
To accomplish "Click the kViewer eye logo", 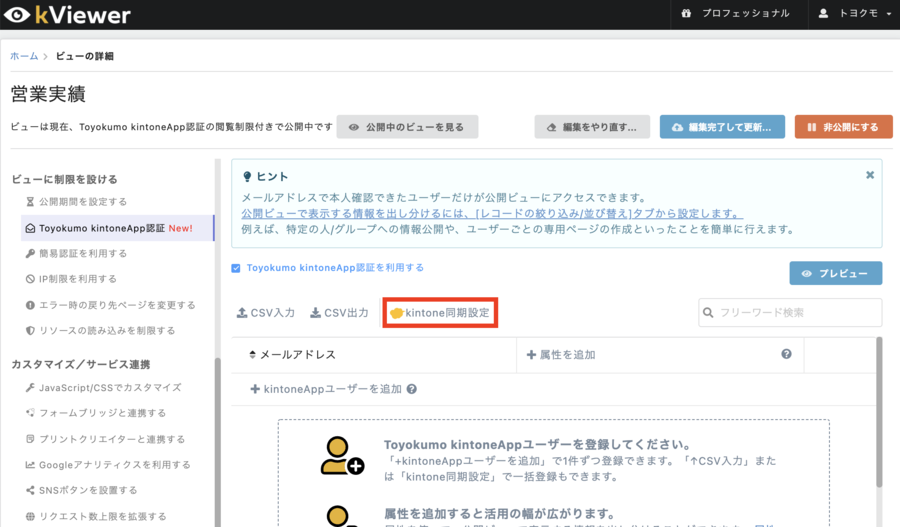I will [17, 15].
